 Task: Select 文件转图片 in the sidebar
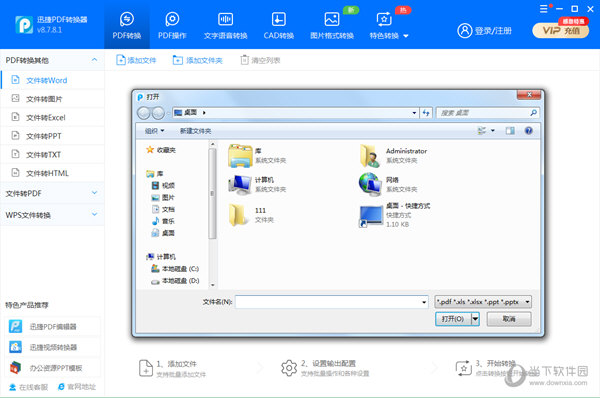pyautogui.click(x=52, y=99)
